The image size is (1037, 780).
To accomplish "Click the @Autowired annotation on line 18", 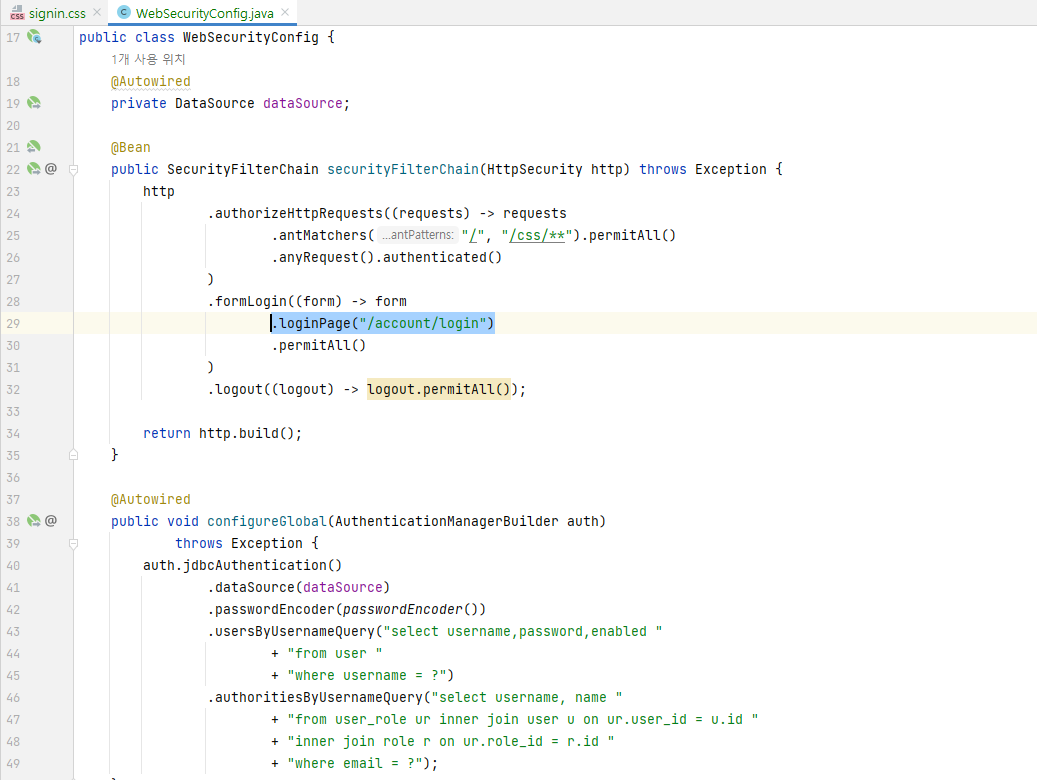I will pyautogui.click(x=151, y=81).
